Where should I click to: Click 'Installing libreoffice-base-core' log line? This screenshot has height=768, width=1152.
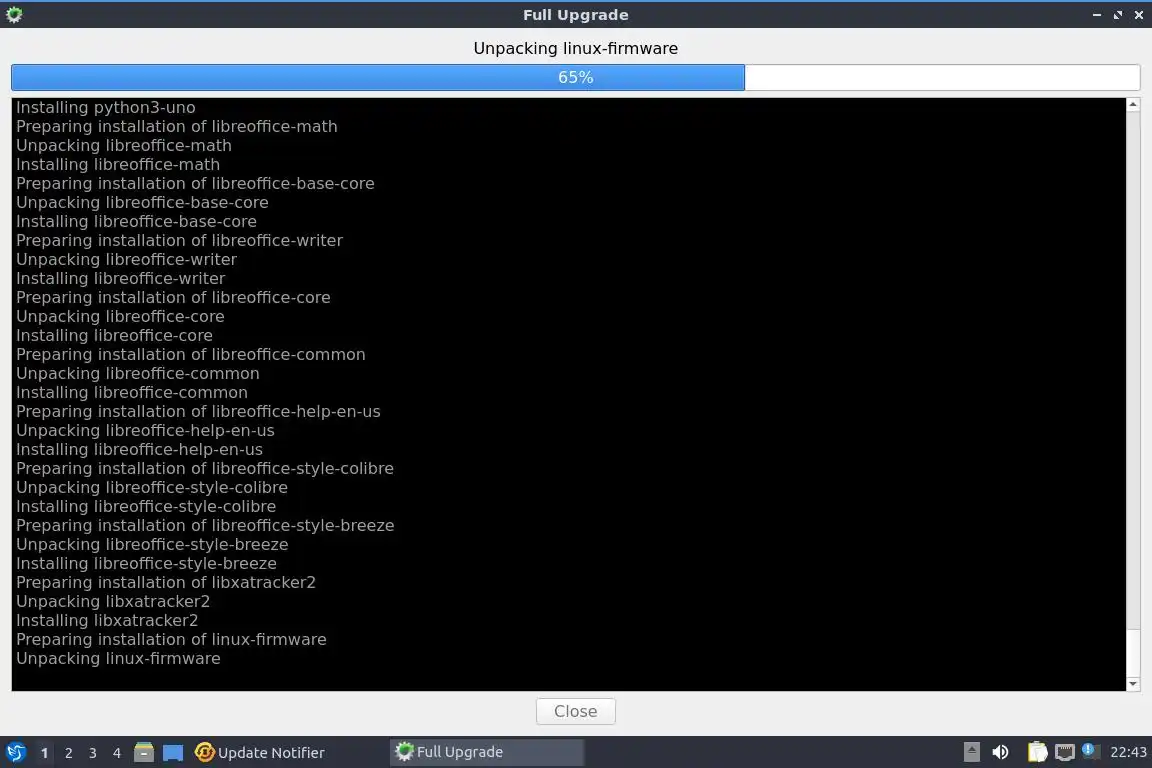click(x=137, y=221)
